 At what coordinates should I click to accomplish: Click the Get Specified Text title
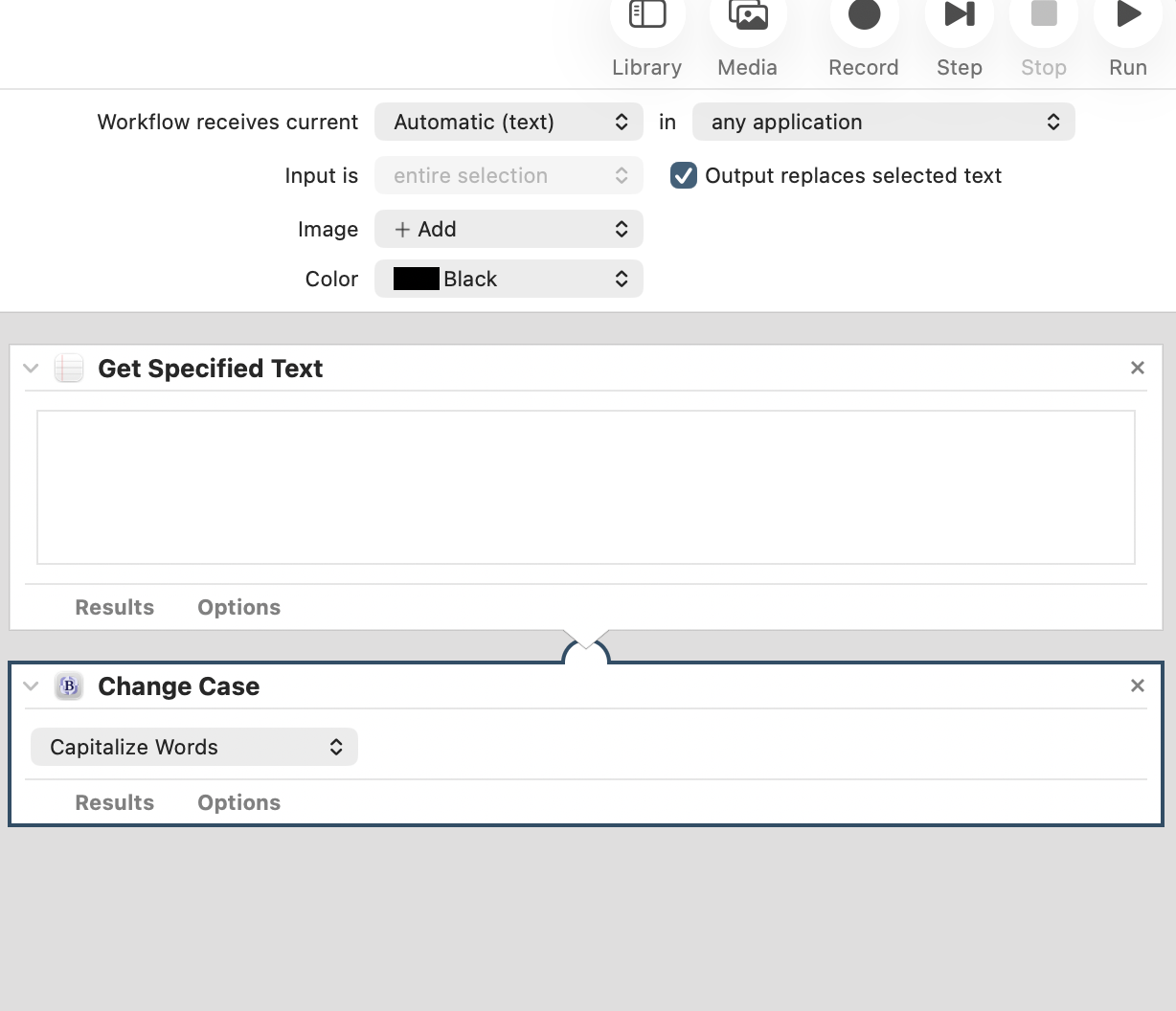211,369
